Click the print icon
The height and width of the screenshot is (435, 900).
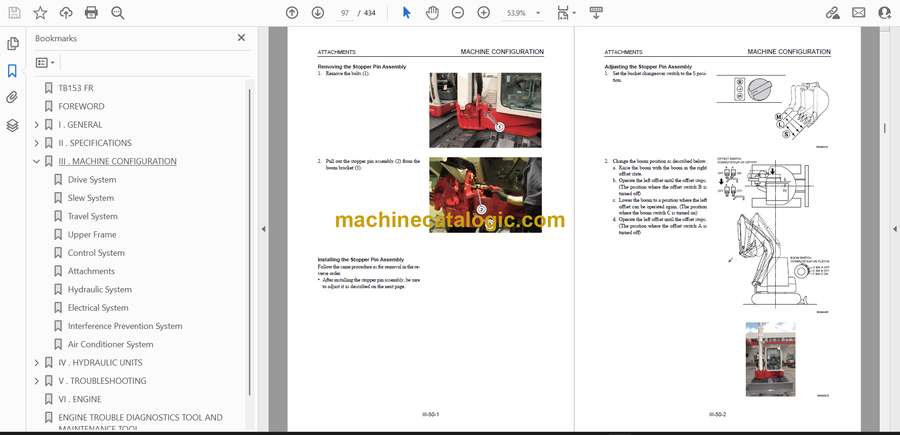coord(91,13)
